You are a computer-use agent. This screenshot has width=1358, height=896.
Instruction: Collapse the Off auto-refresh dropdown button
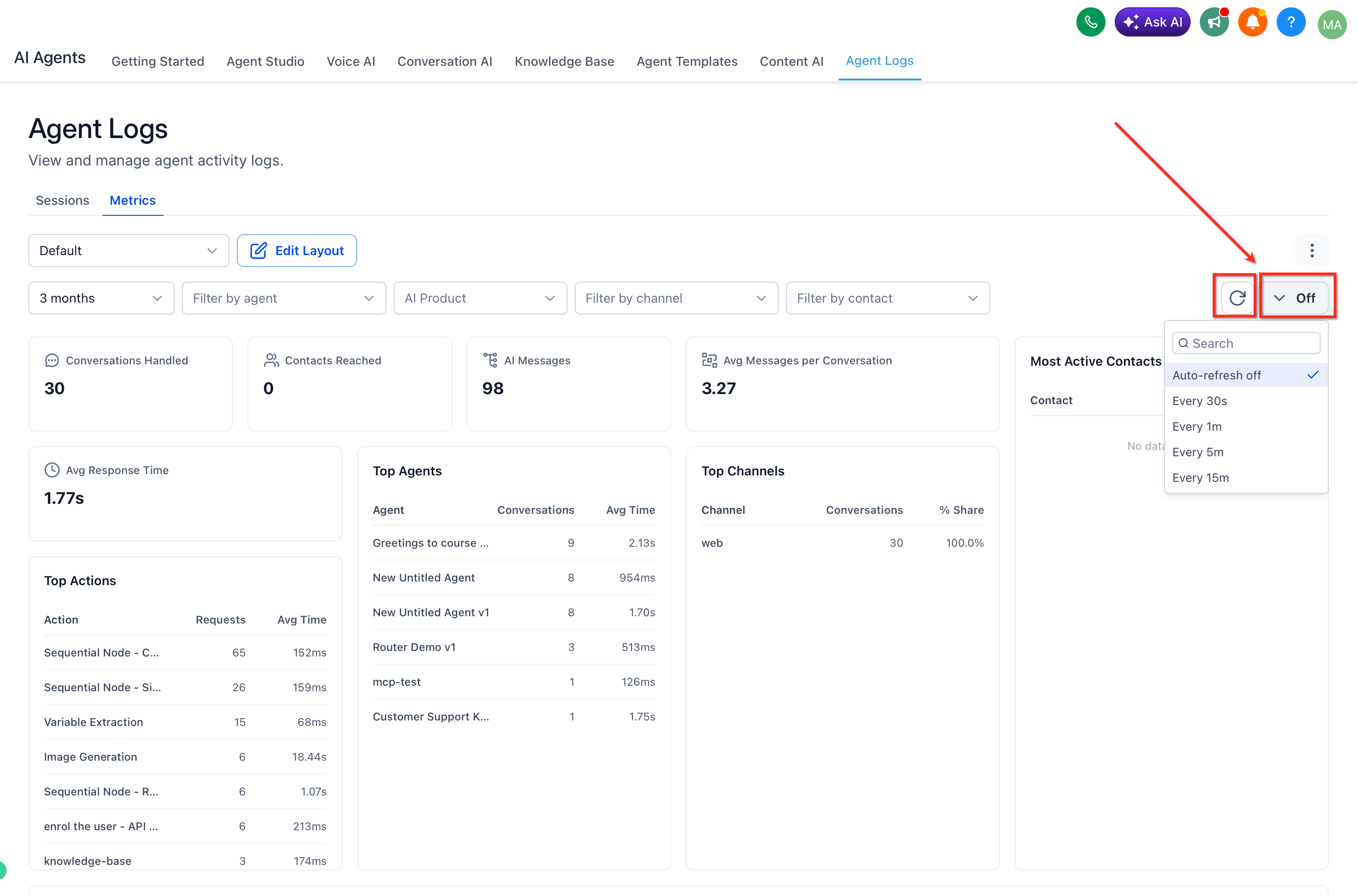pos(1294,298)
